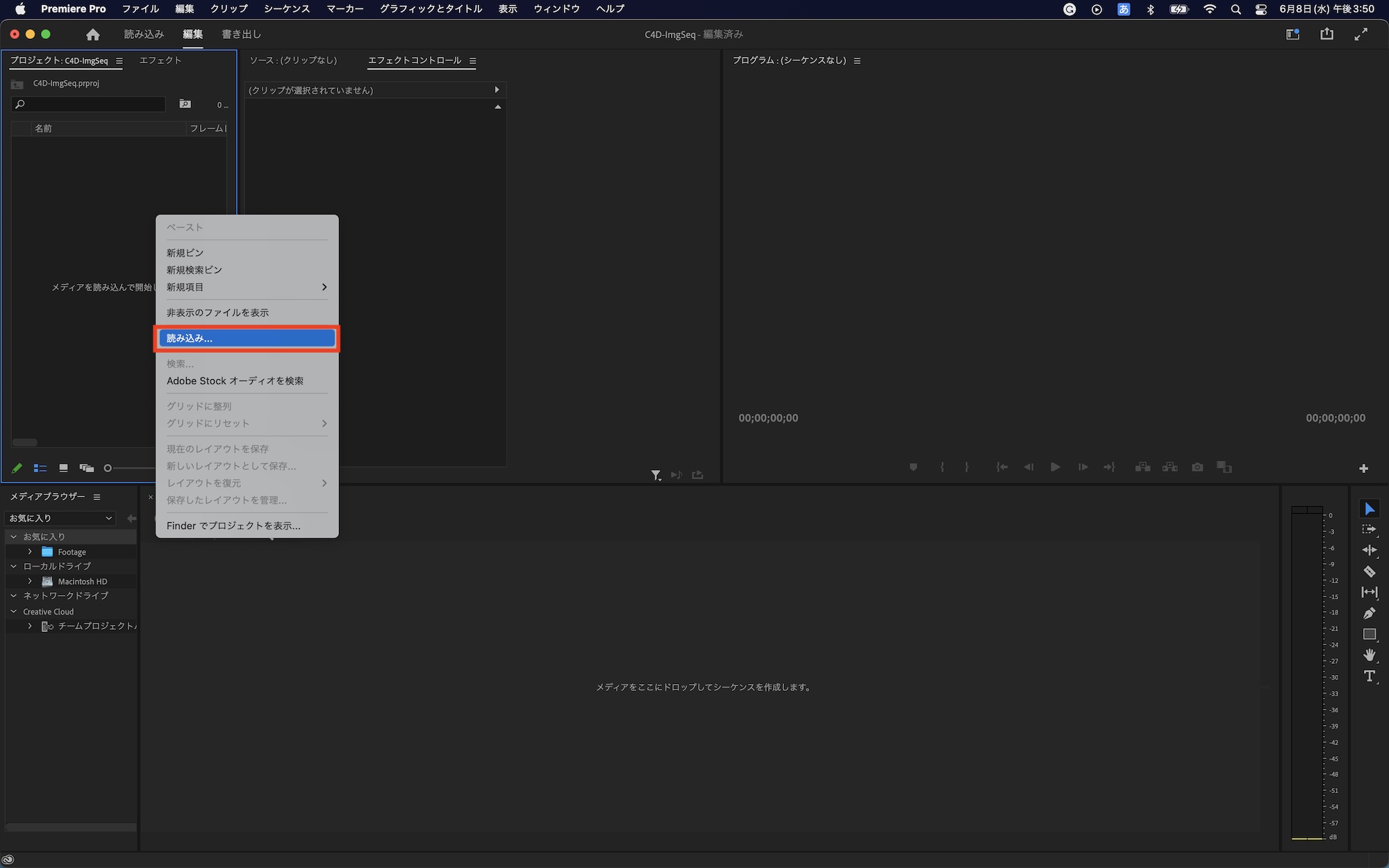The width and height of the screenshot is (1389, 868).
Task: Toggle project writable pencil icon
Action: pos(17,469)
